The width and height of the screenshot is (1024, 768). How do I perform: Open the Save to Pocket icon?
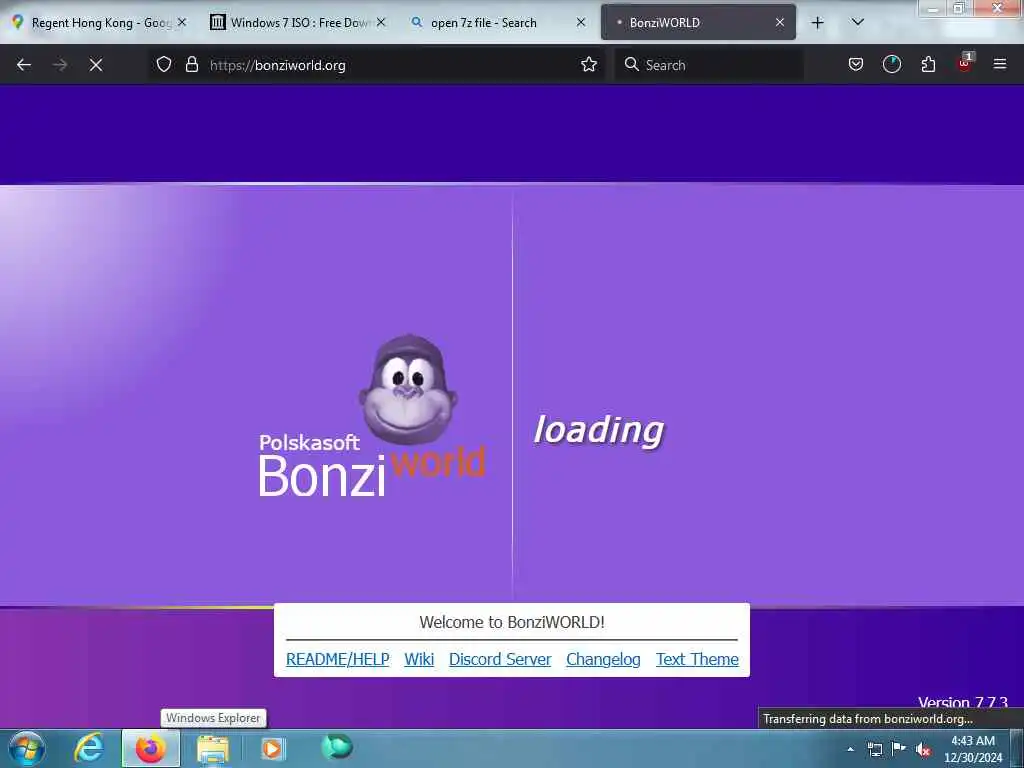coord(856,65)
